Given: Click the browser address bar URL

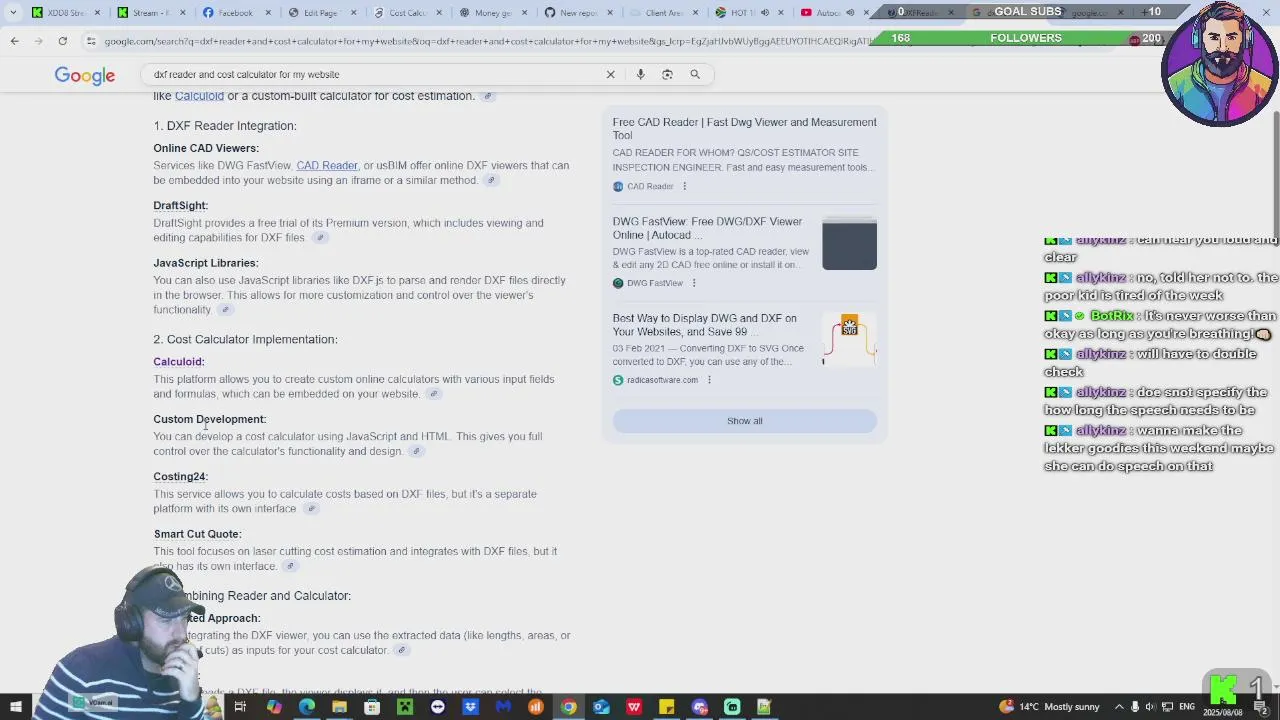Looking at the screenshot, I should pos(485,41).
